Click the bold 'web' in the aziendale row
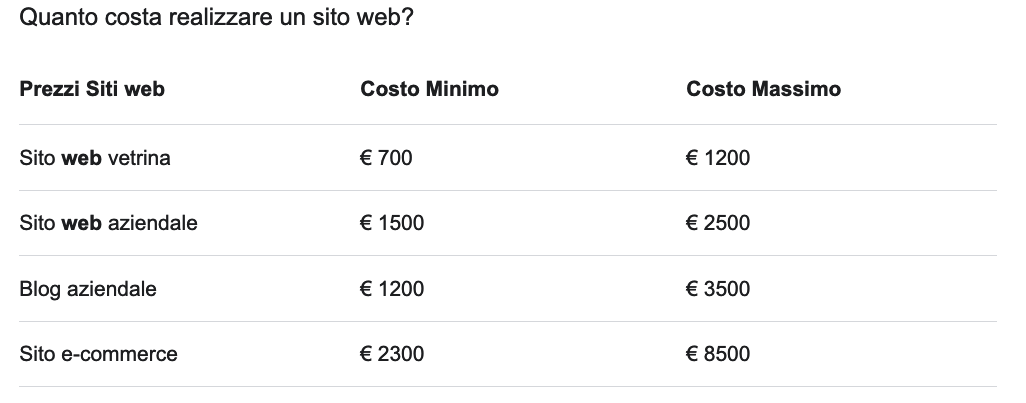The image size is (1026, 403). pos(82,223)
